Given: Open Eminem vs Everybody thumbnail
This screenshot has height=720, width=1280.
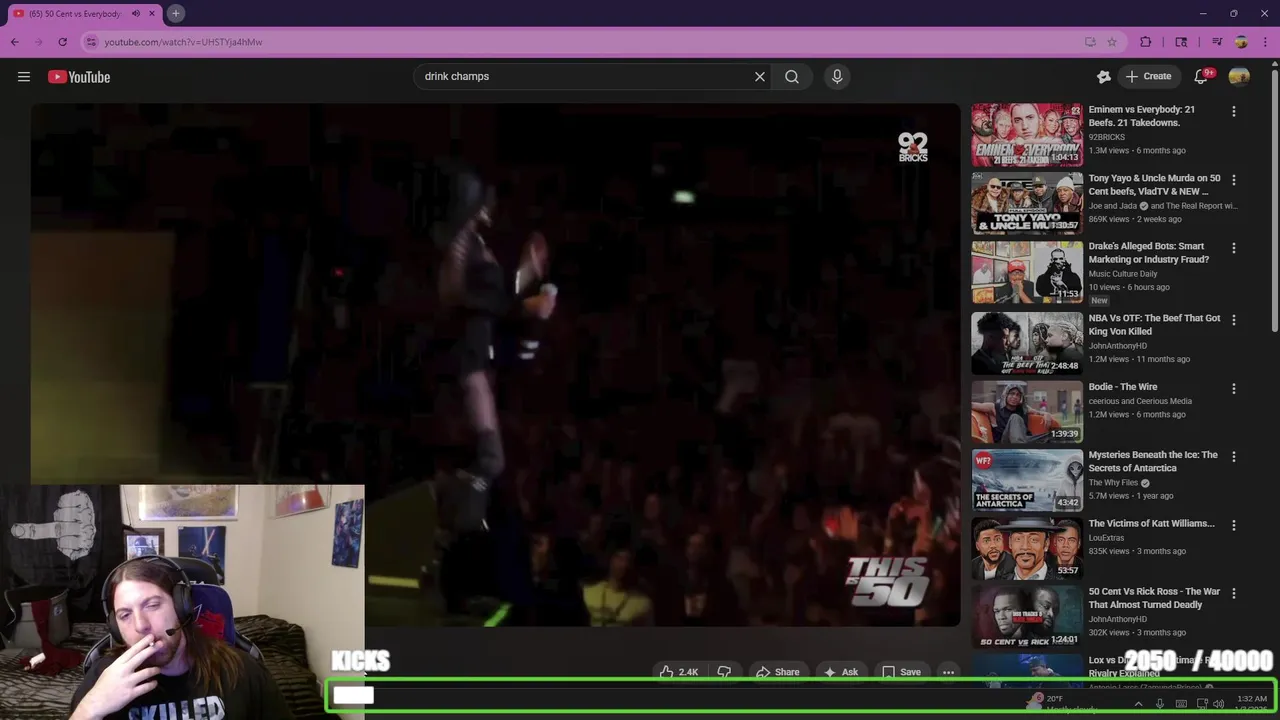Looking at the screenshot, I should 1027,134.
